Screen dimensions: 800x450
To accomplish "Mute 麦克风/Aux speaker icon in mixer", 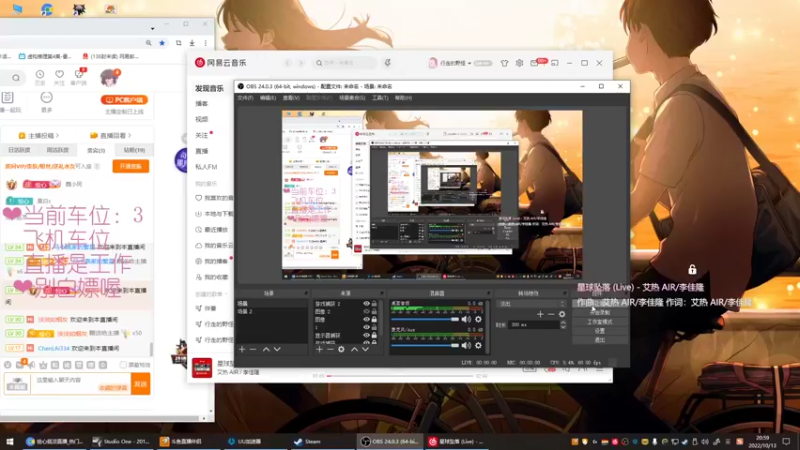I will [x=466, y=345].
